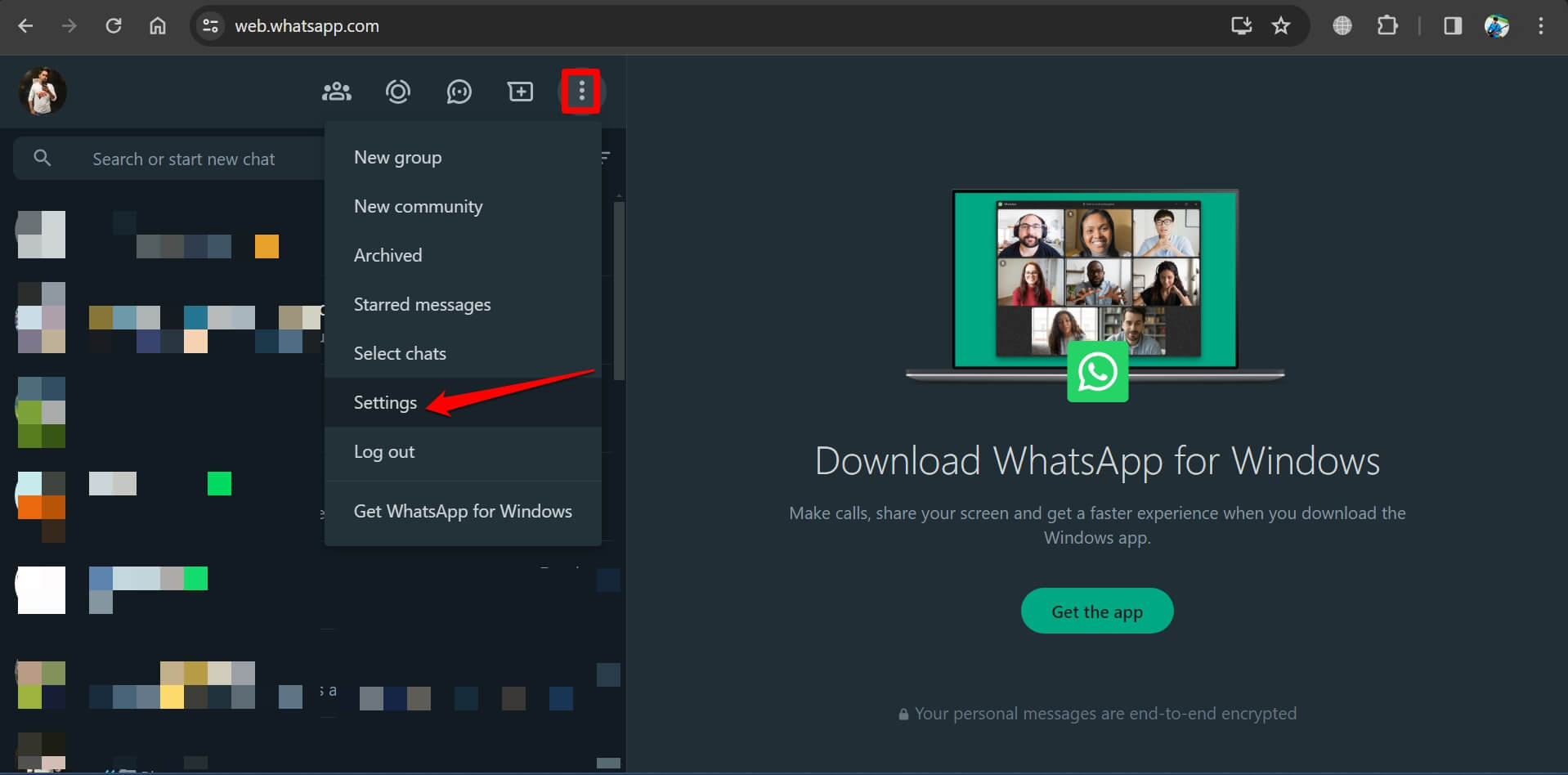The image size is (1568, 775).
Task: Open the browser Extensions puzzle icon
Action: click(1387, 26)
